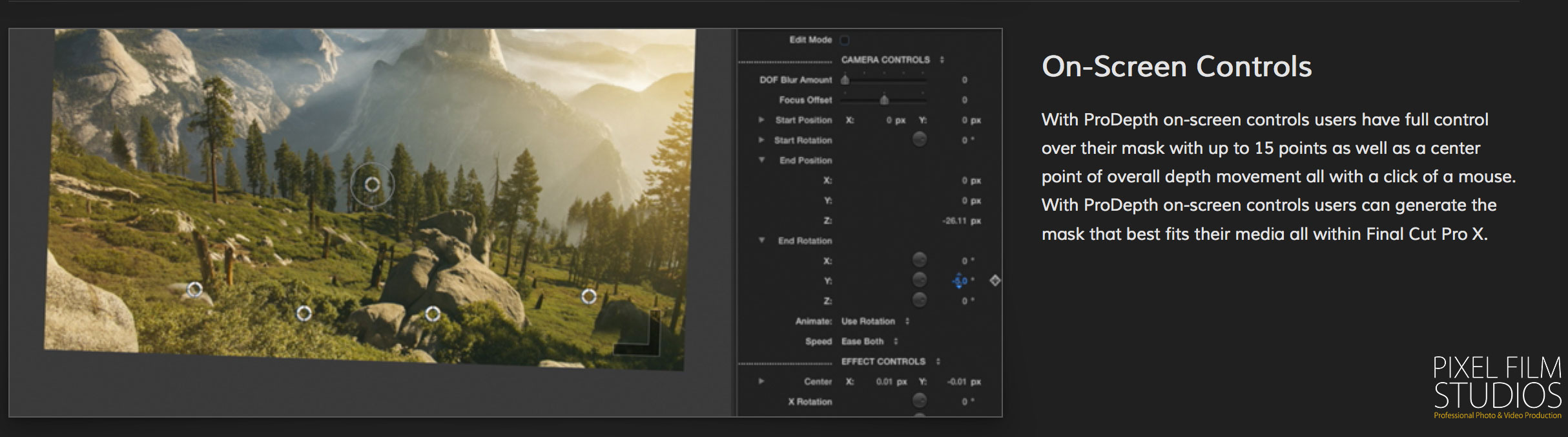Viewport: 1568px width, 437px height.
Task: Select the Start Rotation degree value
Action: tap(967, 140)
